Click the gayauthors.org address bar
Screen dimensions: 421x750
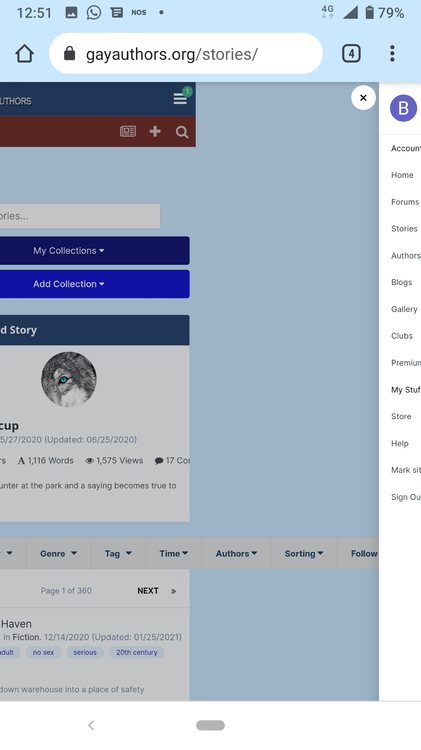point(186,54)
